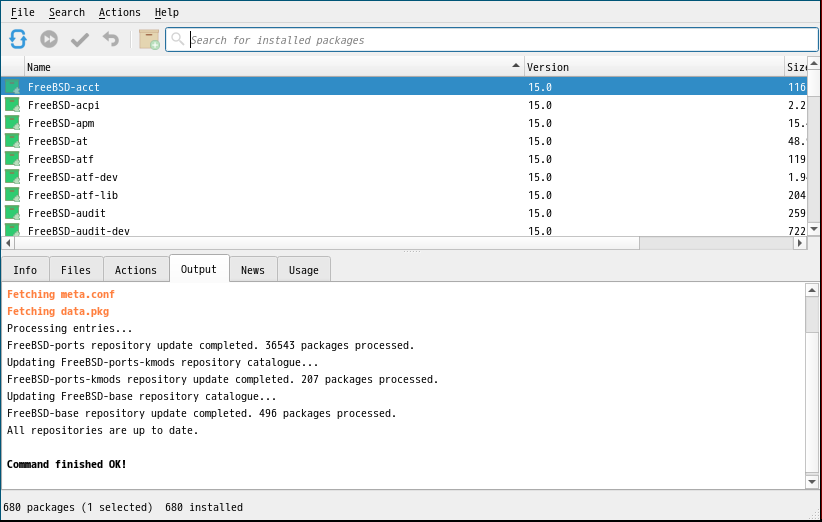The height and width of the screenshot is (522, 822).
Task: Click the refresh repositories icon
Action: point(18,39)
